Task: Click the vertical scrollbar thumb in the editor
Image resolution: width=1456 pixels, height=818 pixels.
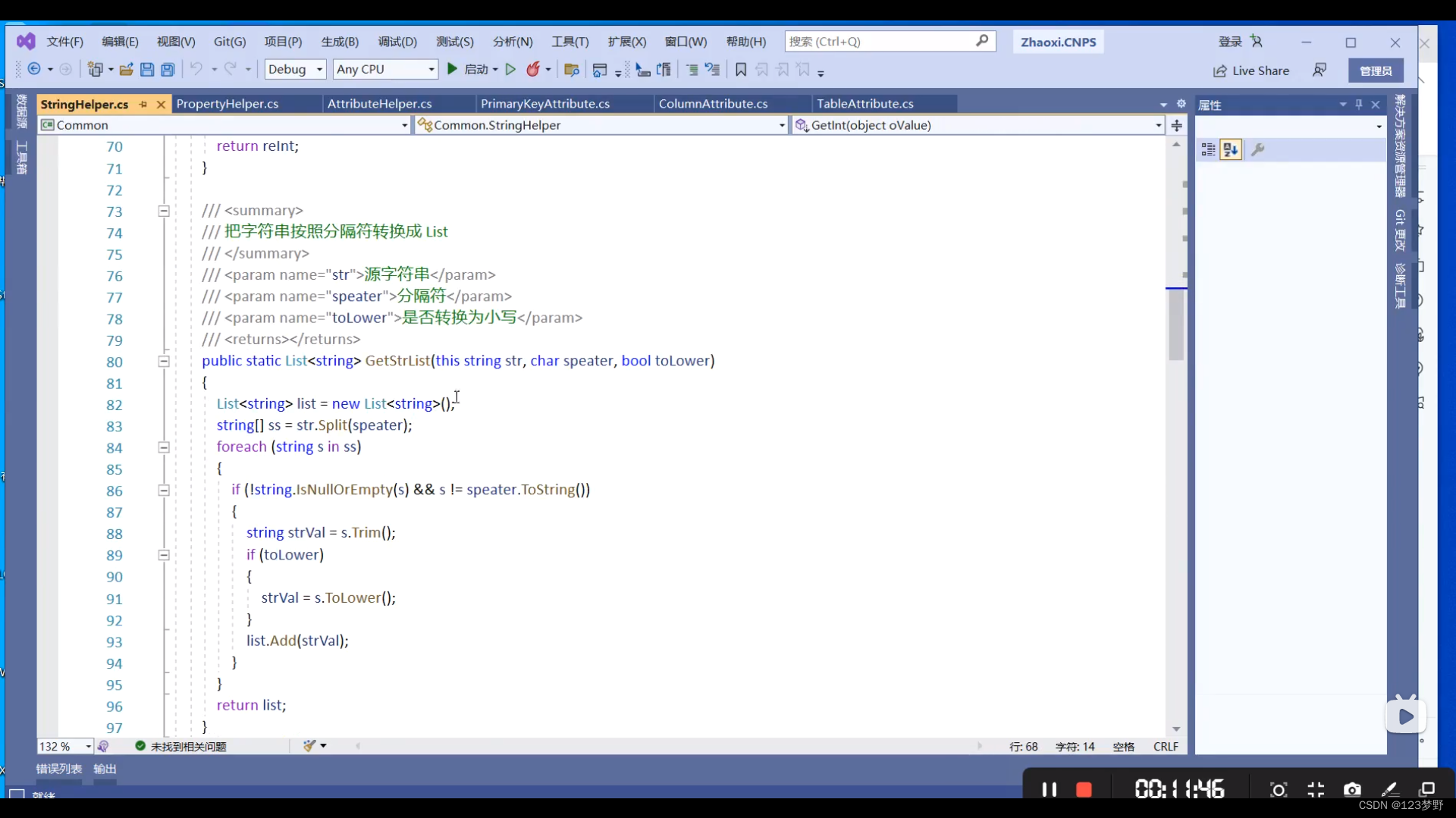Action: tap(1176, 325)
